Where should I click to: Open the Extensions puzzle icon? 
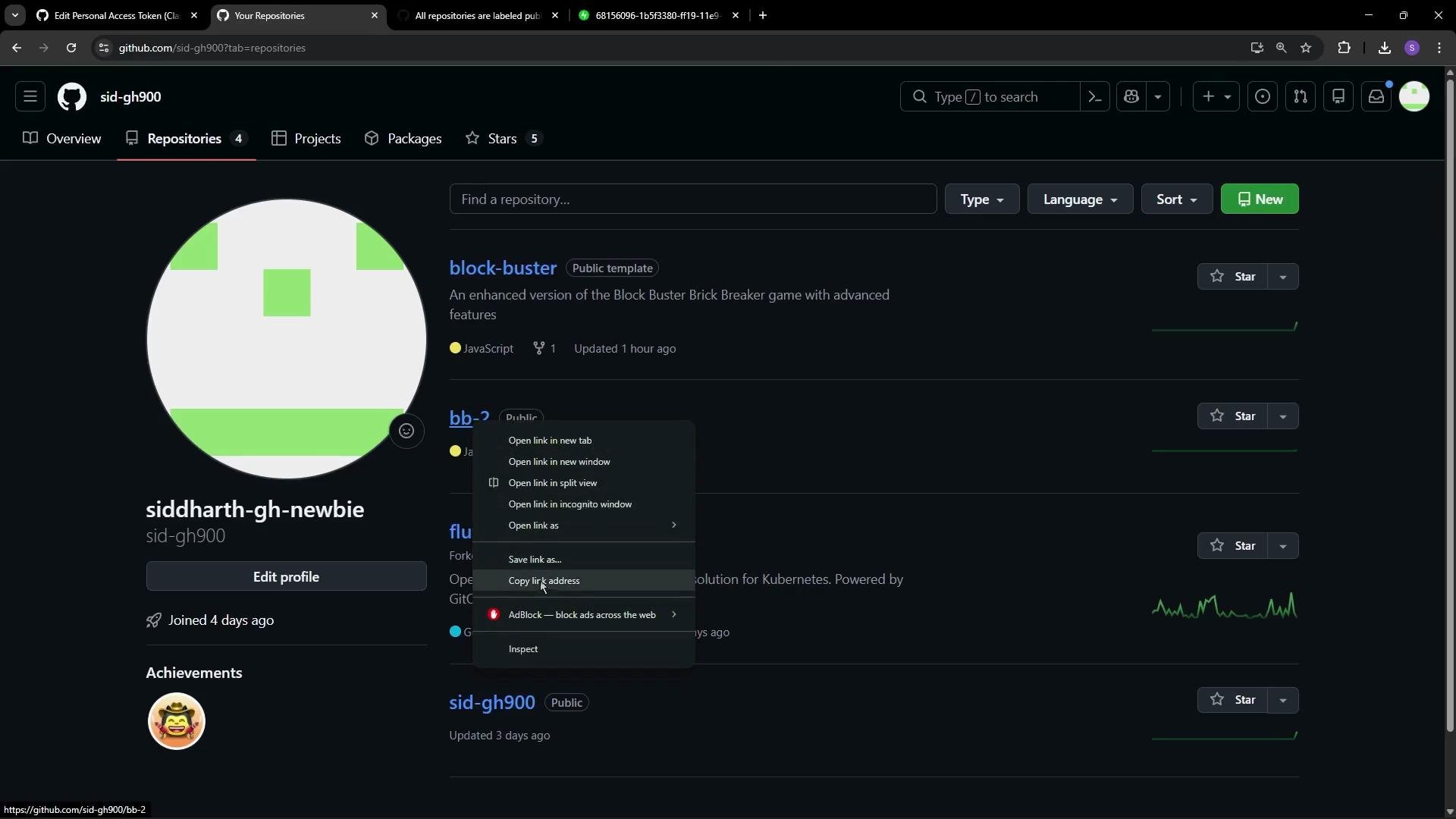click(x=1345, y=48)
